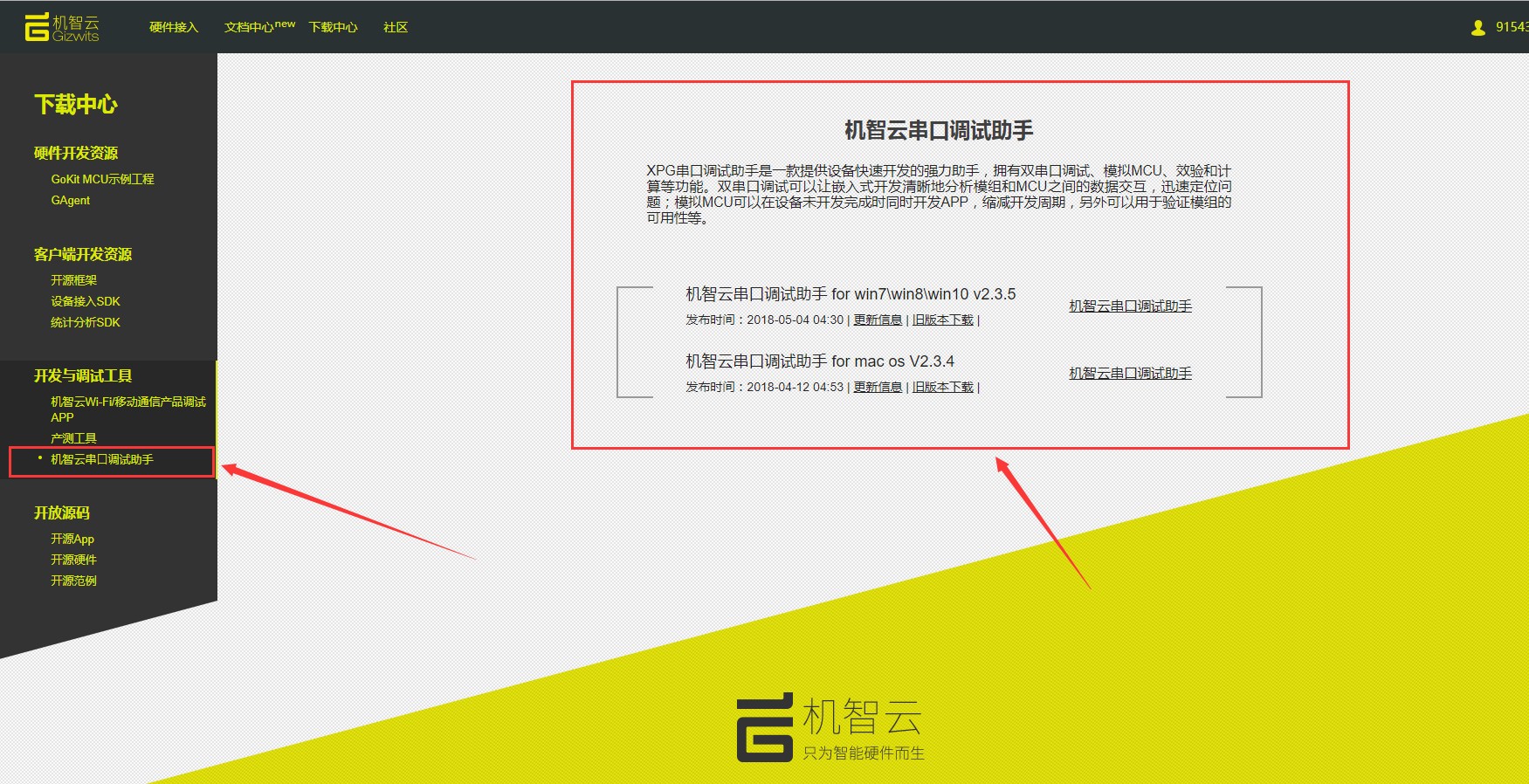Screen dimensions: 1529x784
Task: Click the Gizwits logo in header
Action: tap(62, 27)
